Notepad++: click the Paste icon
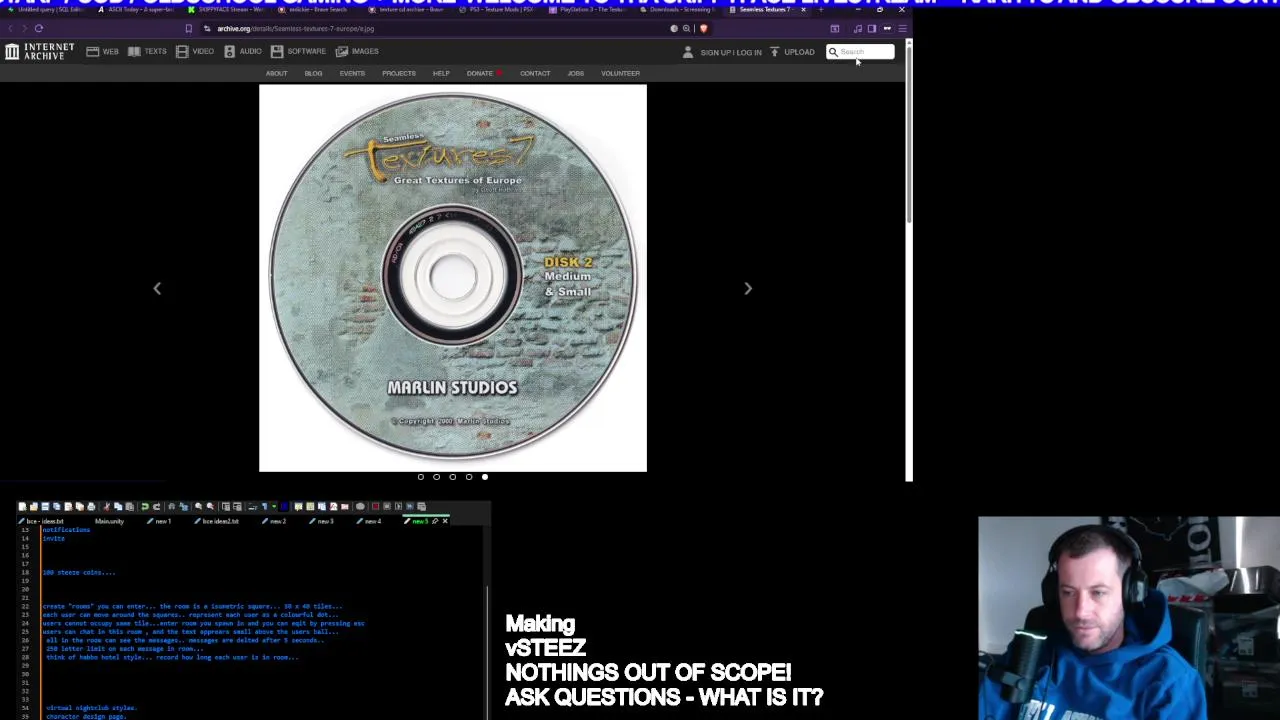 tap(130, 506)
